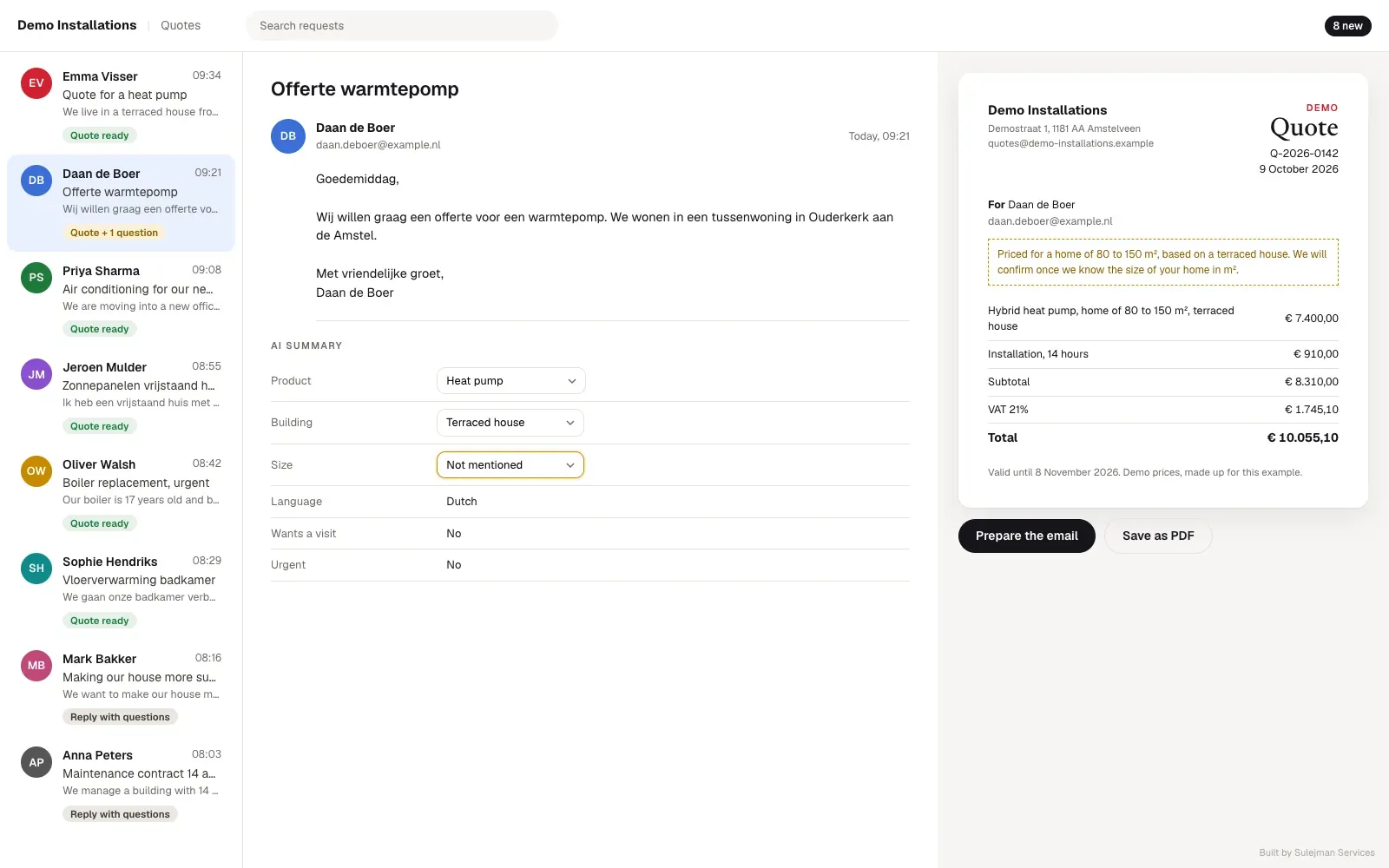1389x868 pixels.
Task: Open the Product dropdown showing Heat pump
Action: pos(510,381)
